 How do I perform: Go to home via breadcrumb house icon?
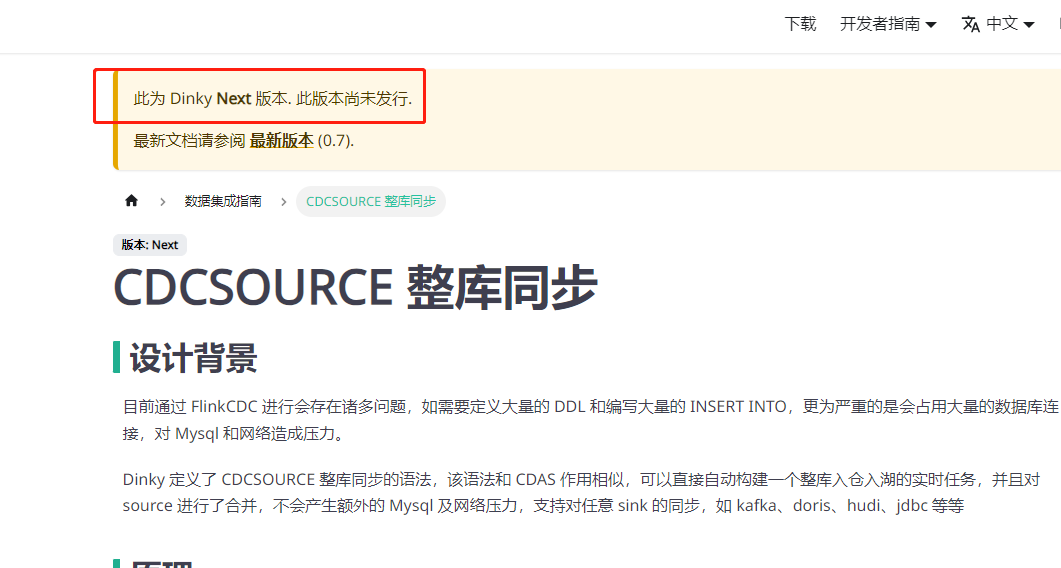point(131,200)
